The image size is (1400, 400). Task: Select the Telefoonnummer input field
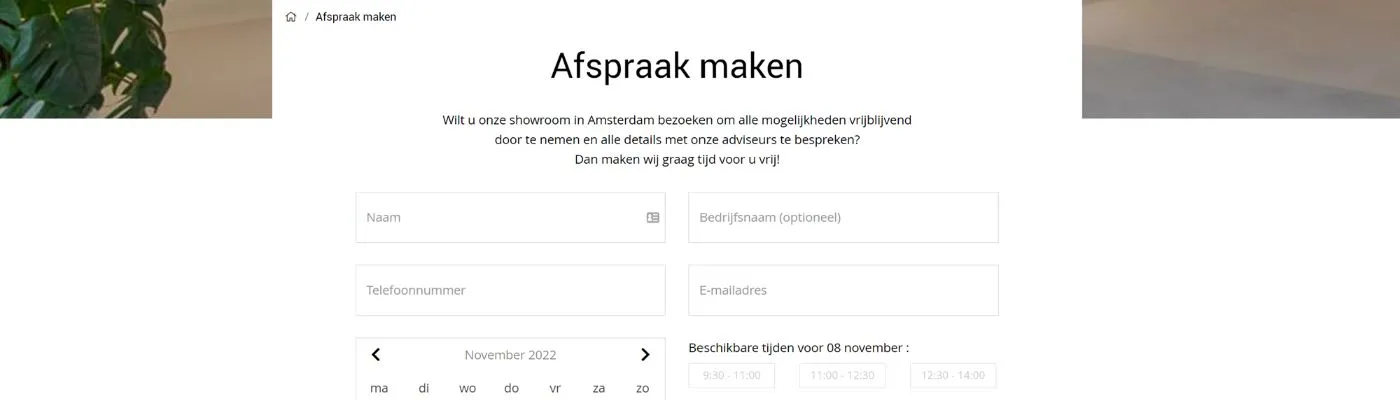[x=510, y=290]
